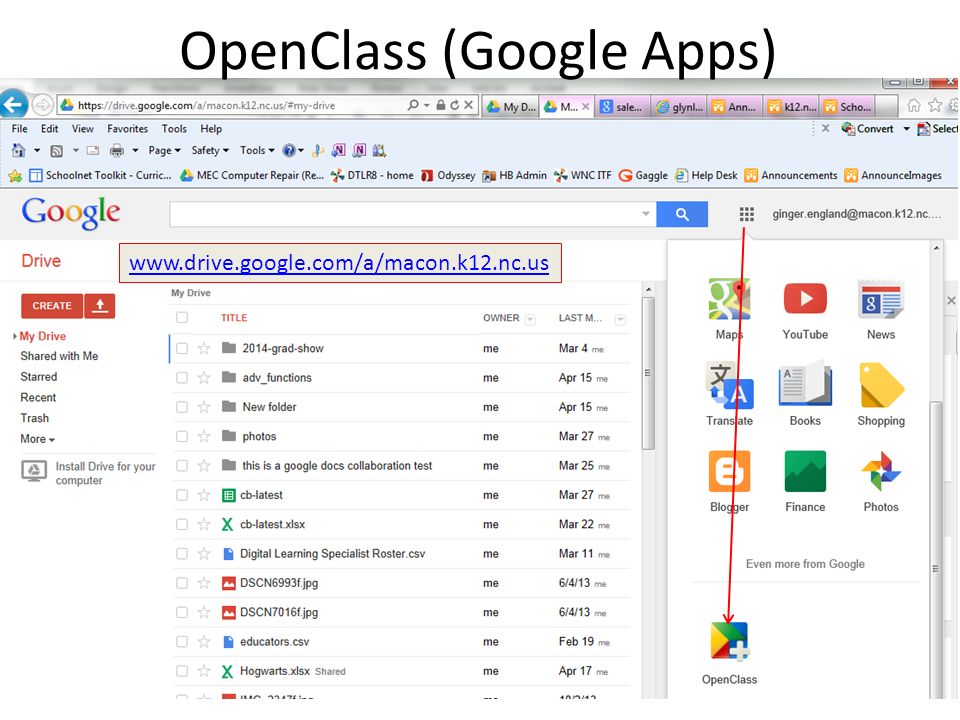The width and height of the screenshot is (960, 720).
Task: Check the box for DSCN6993f.jpg
Action: (182, 583)
